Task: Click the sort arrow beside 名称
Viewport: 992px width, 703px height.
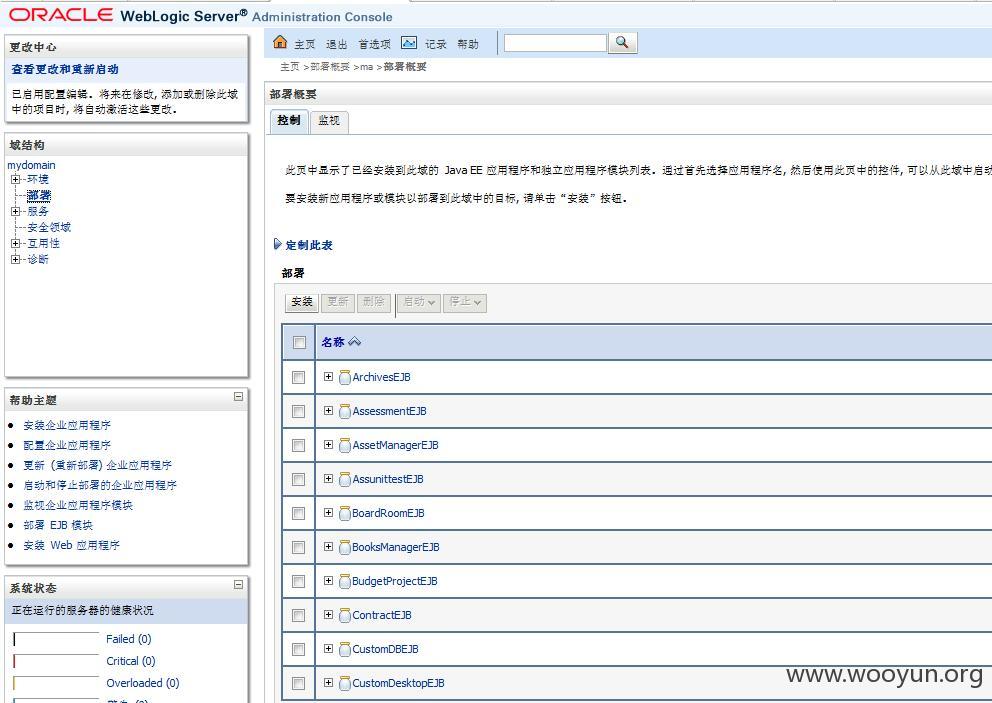Action: [354, 342]
